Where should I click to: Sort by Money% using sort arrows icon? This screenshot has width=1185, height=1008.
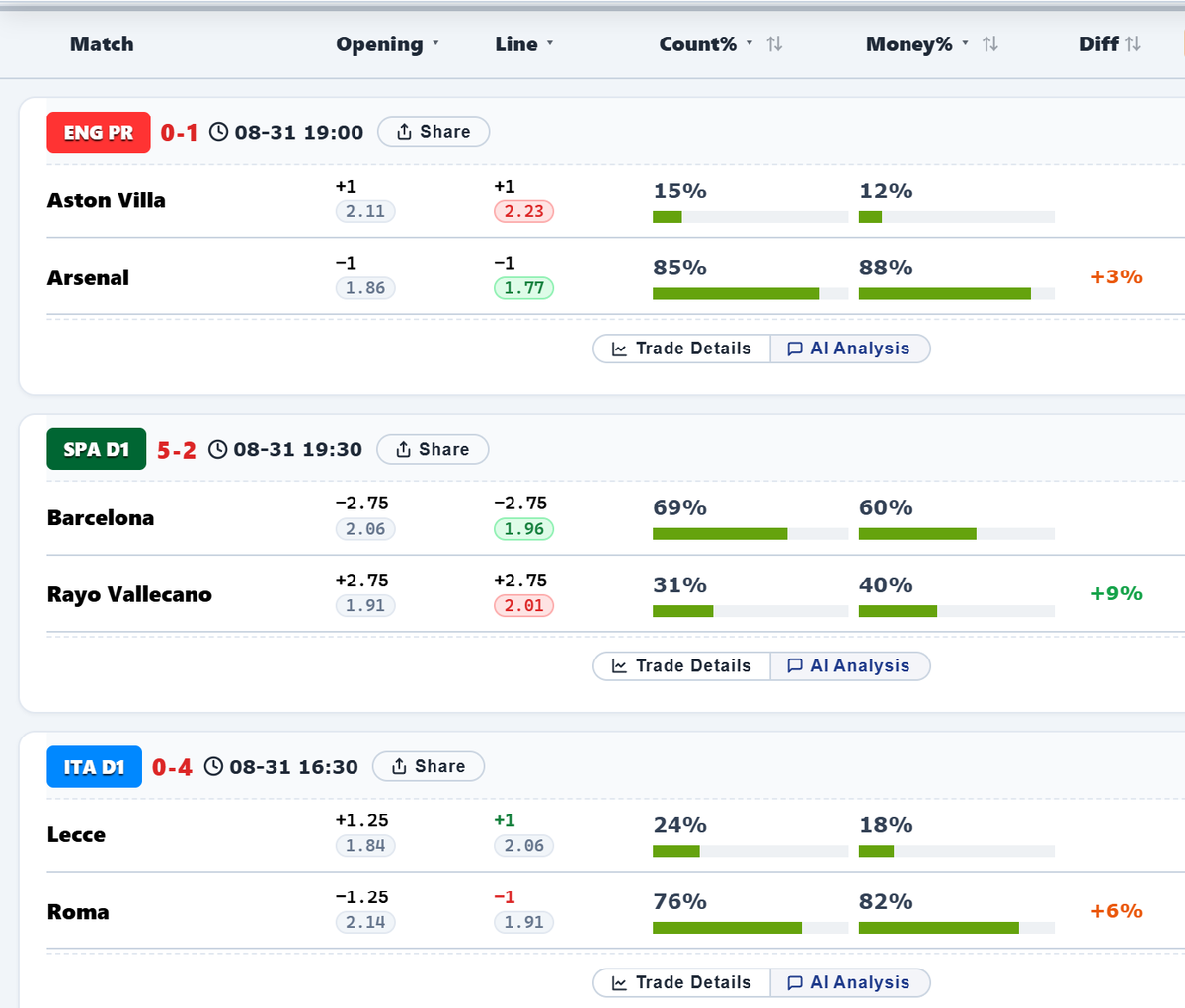(x=990, y=44)
